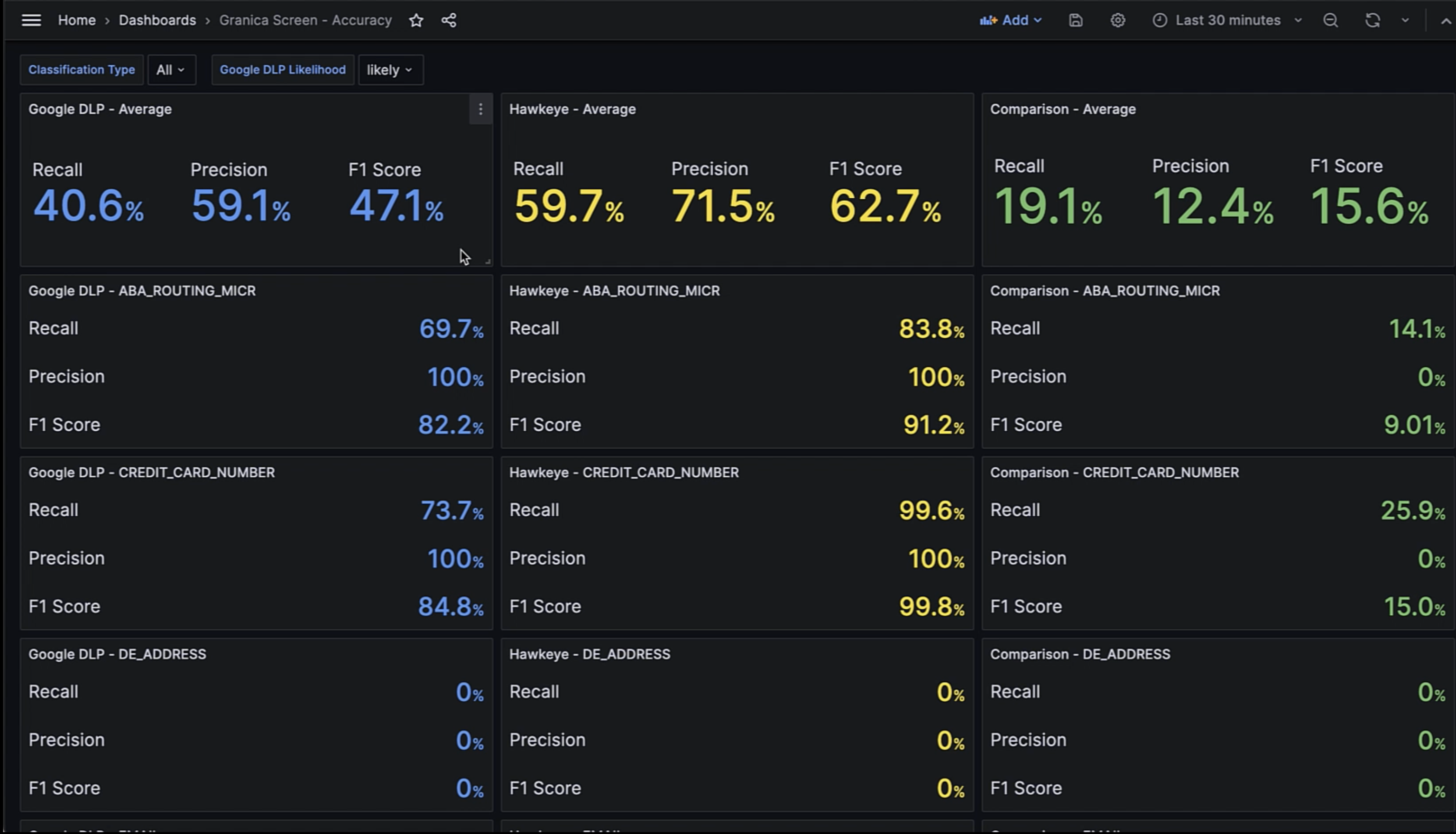This screenshot has height=834, width=1456.
Task: Grab Google DLP - Average panel resize handle
Action: [488, 261]
